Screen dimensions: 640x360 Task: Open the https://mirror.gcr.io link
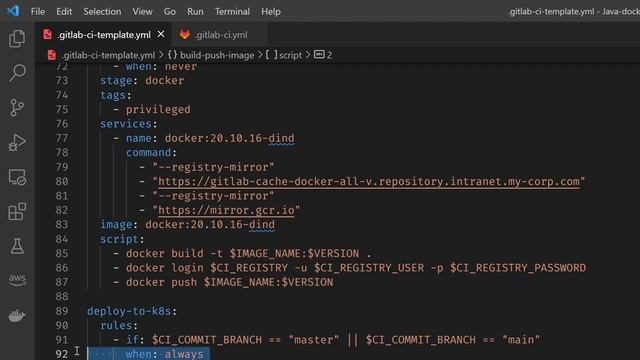[x=226, y=210]
